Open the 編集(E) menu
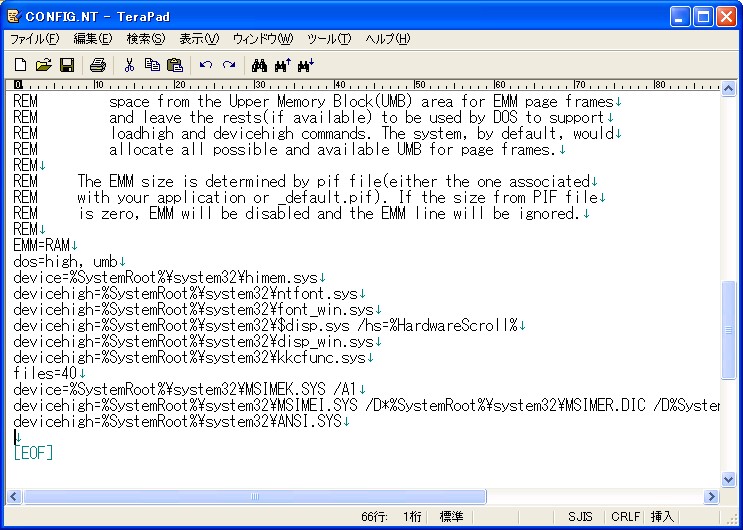This screenshot has height=530, width=743. (x=93, y=39)
